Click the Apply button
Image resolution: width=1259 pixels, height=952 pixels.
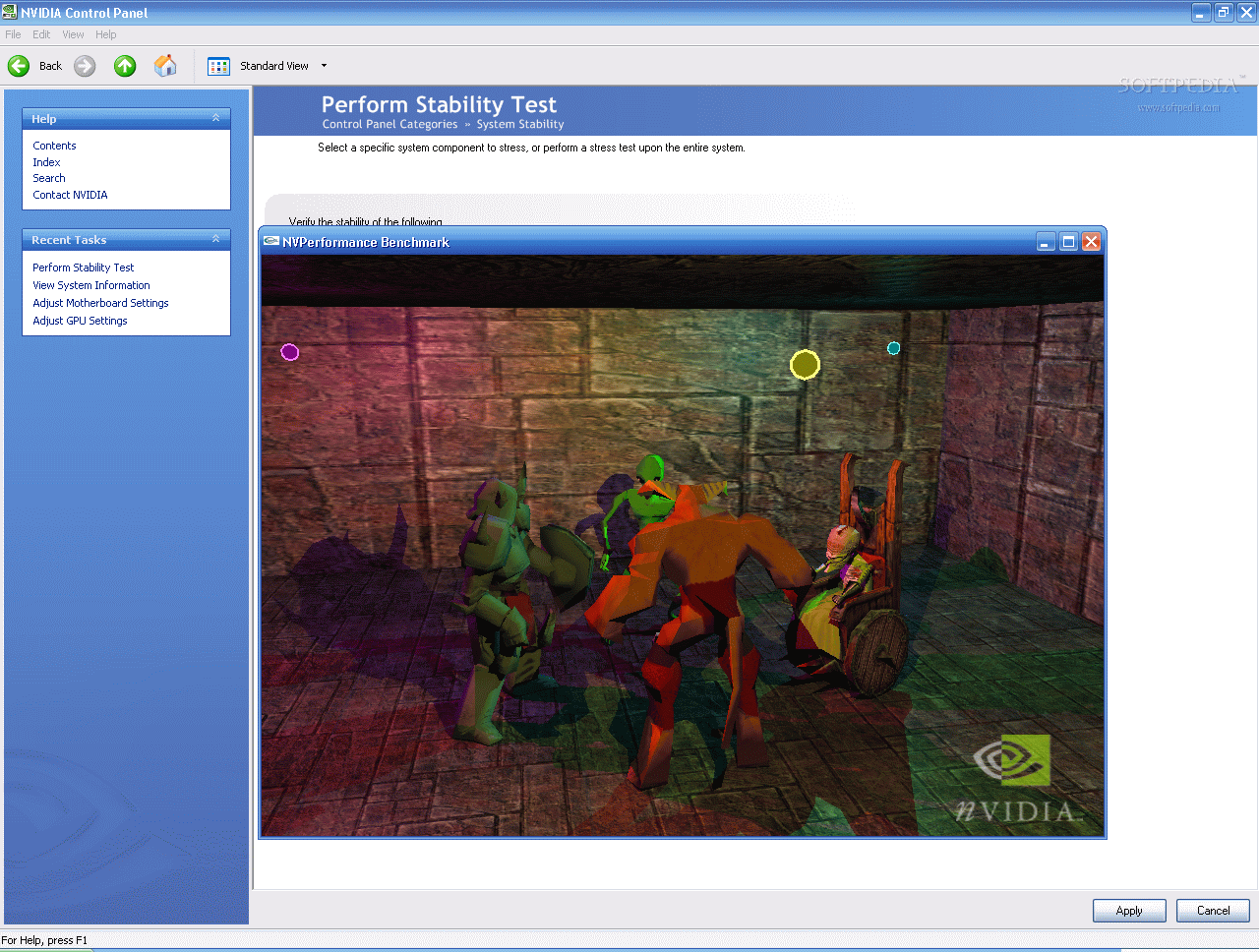1129,911
